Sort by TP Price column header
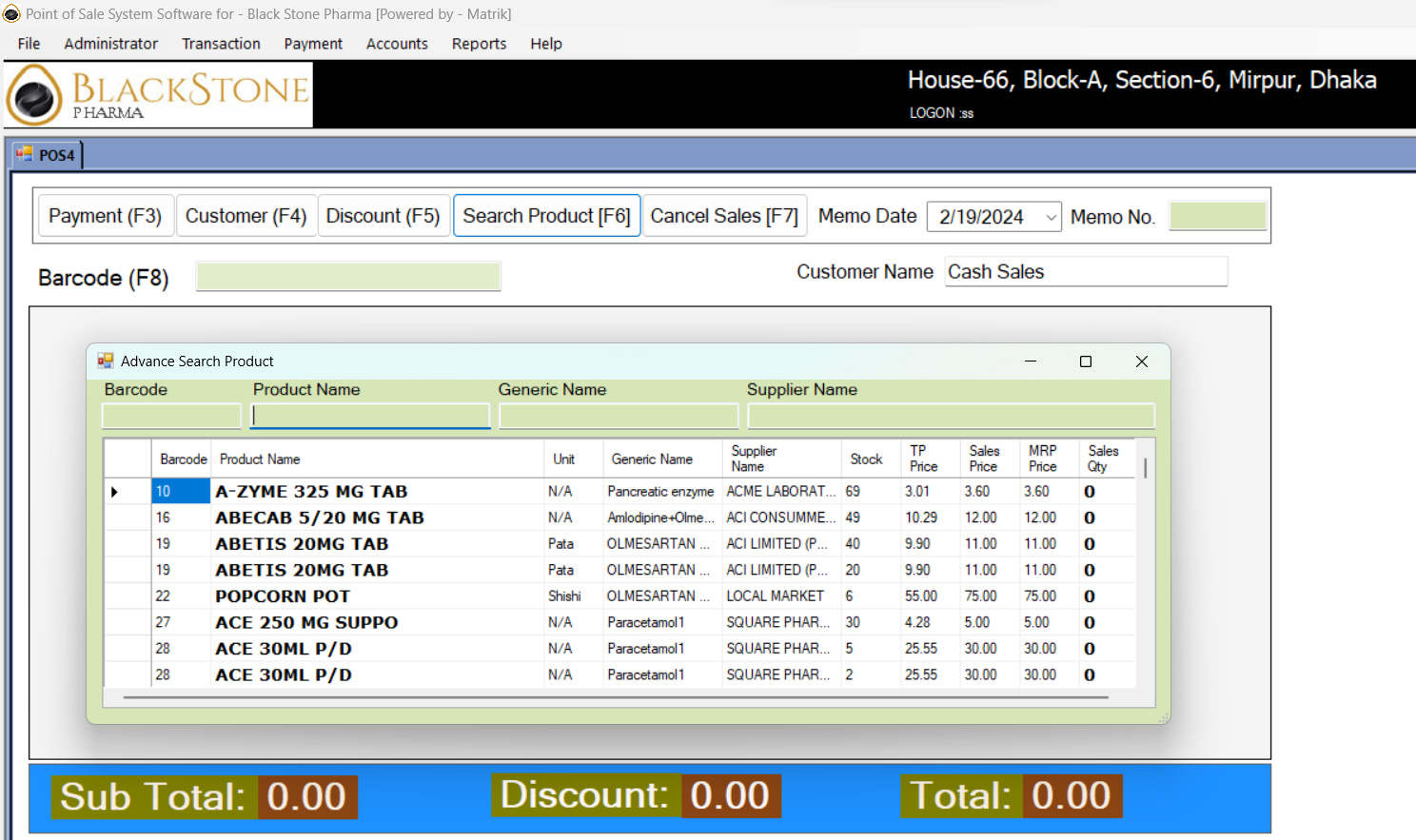Viewport: 1416px width, 840px height. tap(930, 459)
